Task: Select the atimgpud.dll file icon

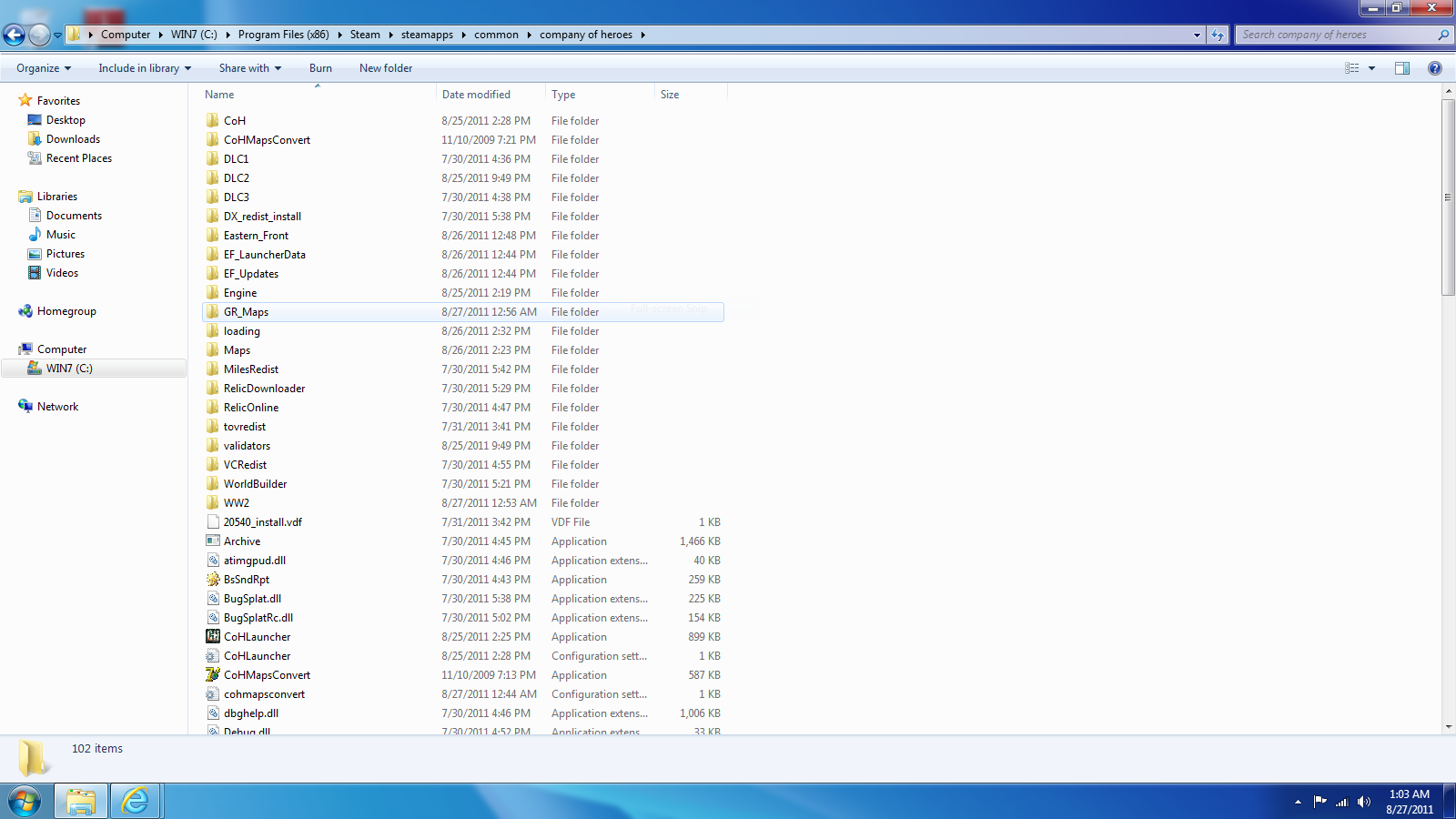Action: pos(213,560)
